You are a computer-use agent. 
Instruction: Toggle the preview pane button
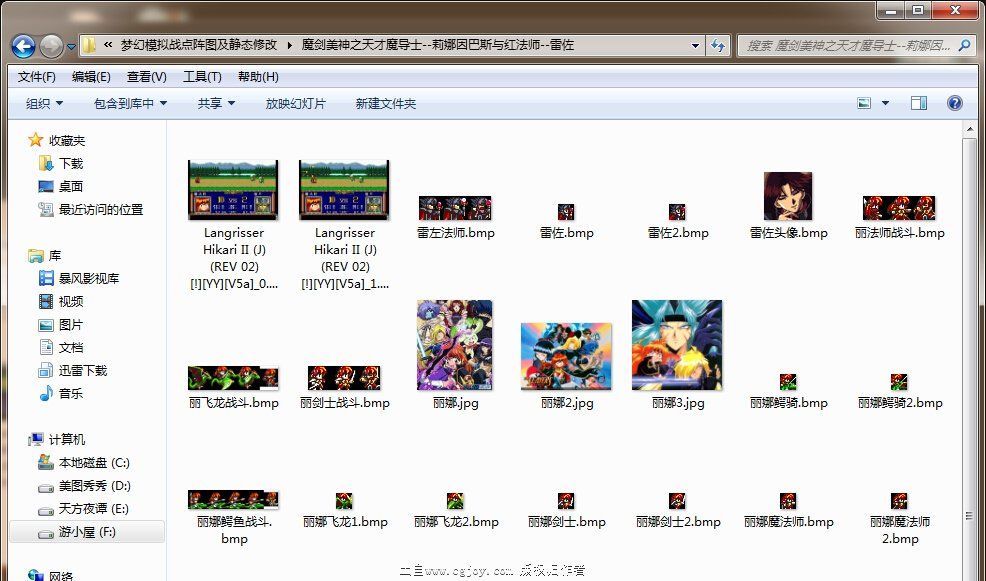click(x=919, y=103)
